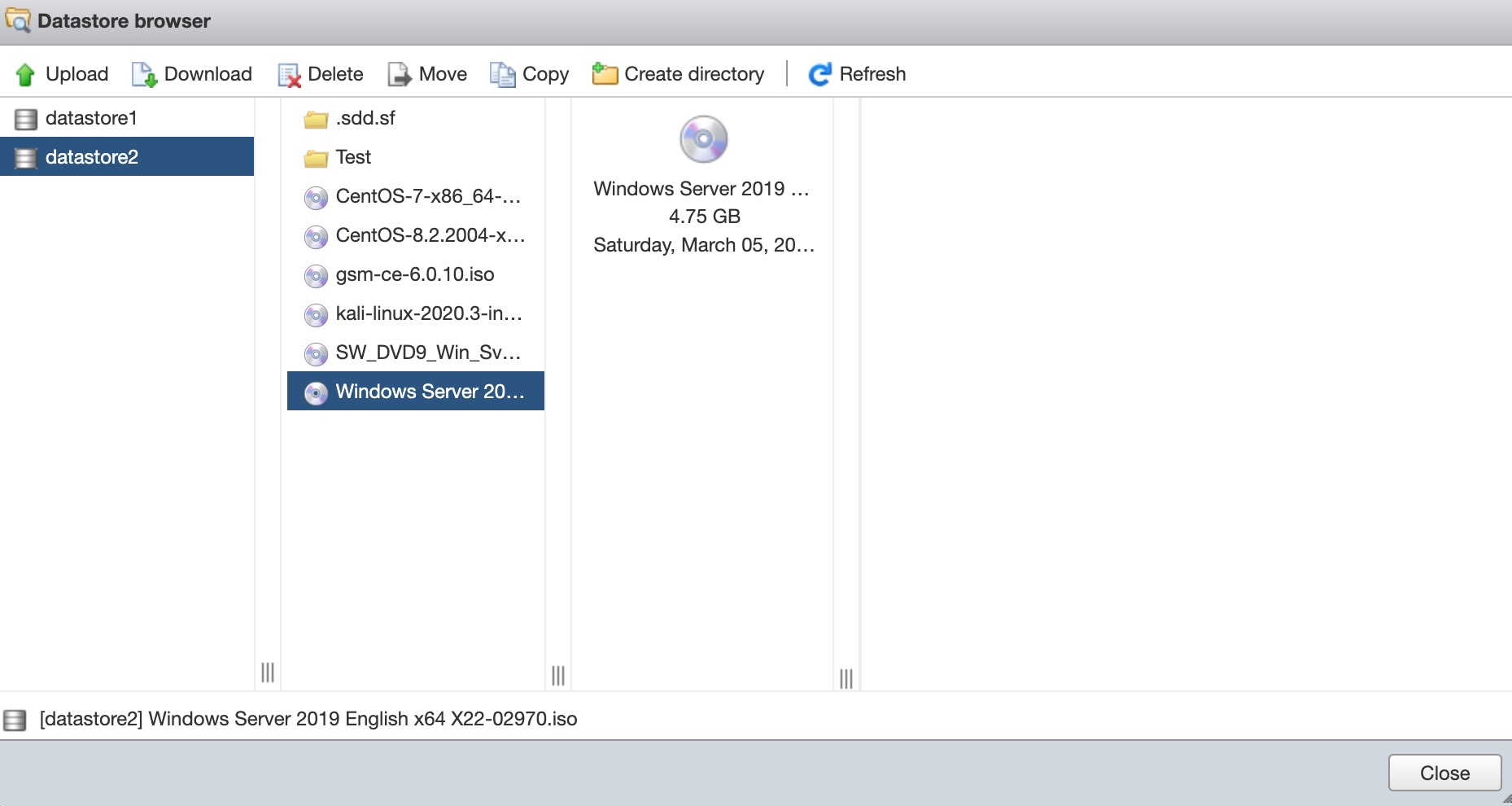Click the Windows Server 2019 details title

tap(701, 189)
